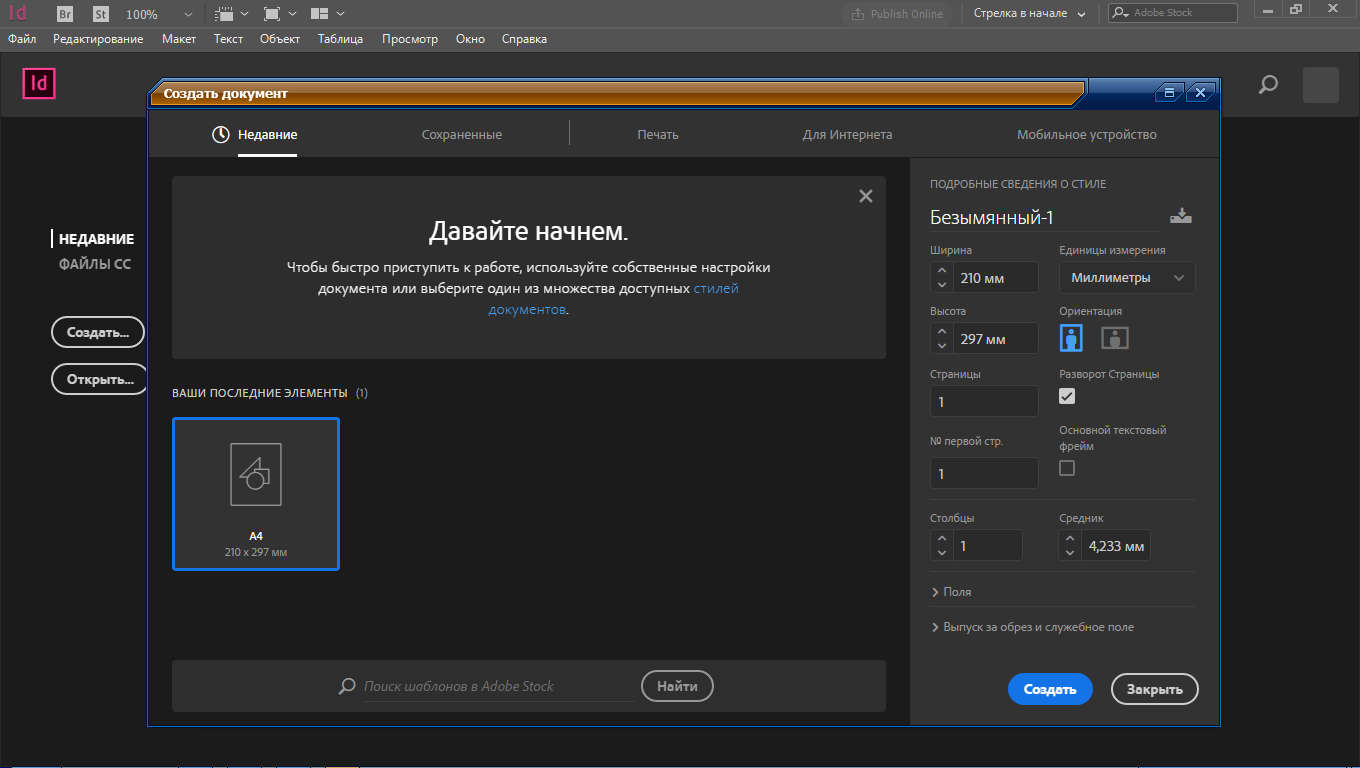Click the Adobe Stock template search field
1360x768 pixels.
497,686
